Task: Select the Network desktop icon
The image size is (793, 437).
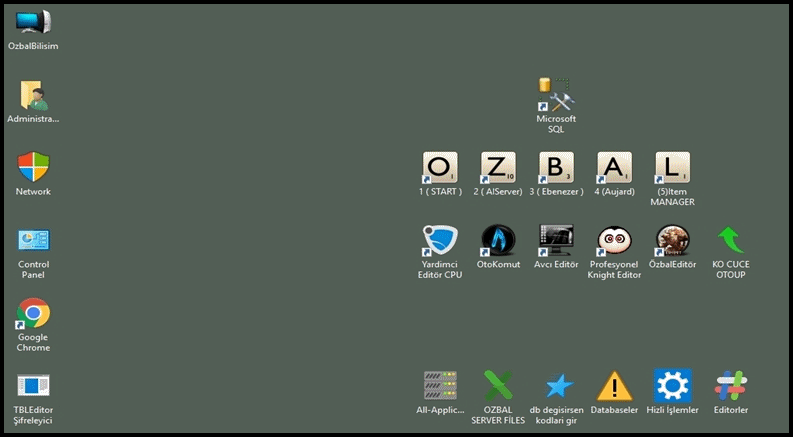Action: tap(33, 168)
